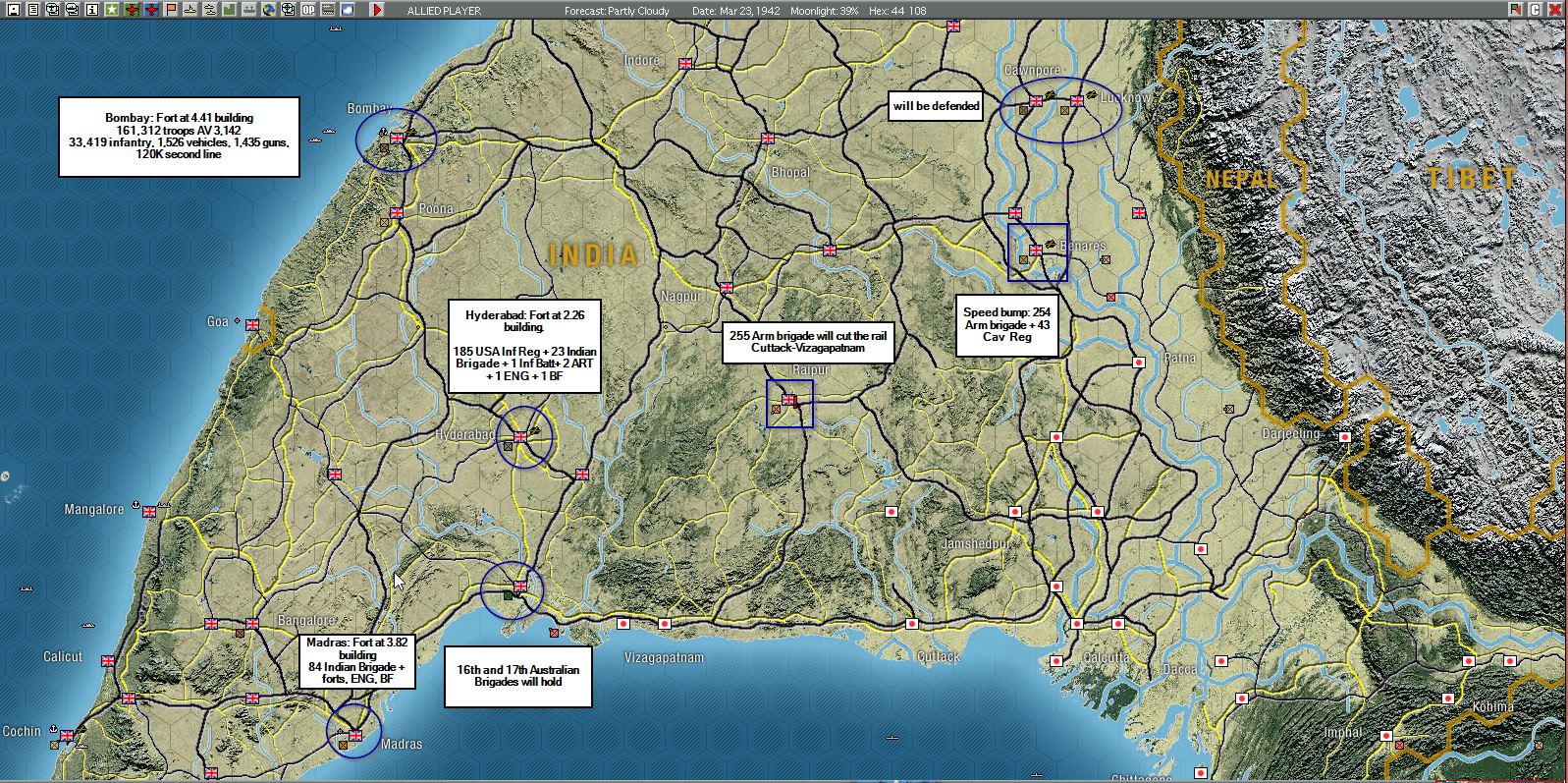The width and height of the screenshot is (1568, 783).
Task: Select the Japanese flag at Cuttack
Action: coord(912,624)
